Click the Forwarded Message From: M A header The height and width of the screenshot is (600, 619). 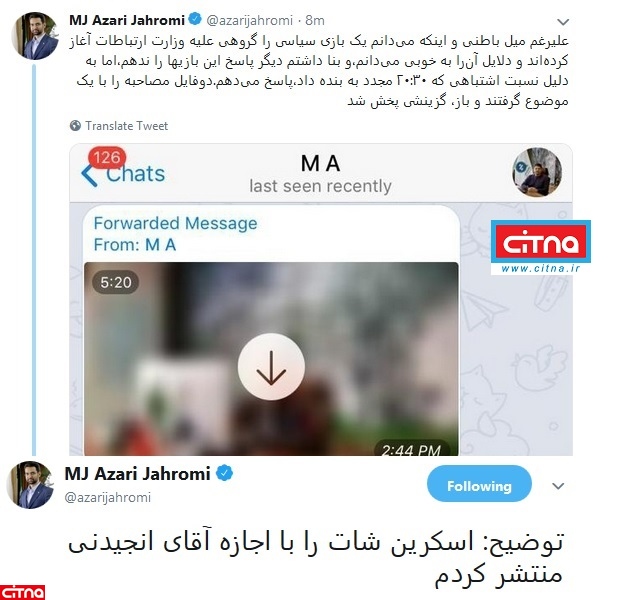(175, 234)
